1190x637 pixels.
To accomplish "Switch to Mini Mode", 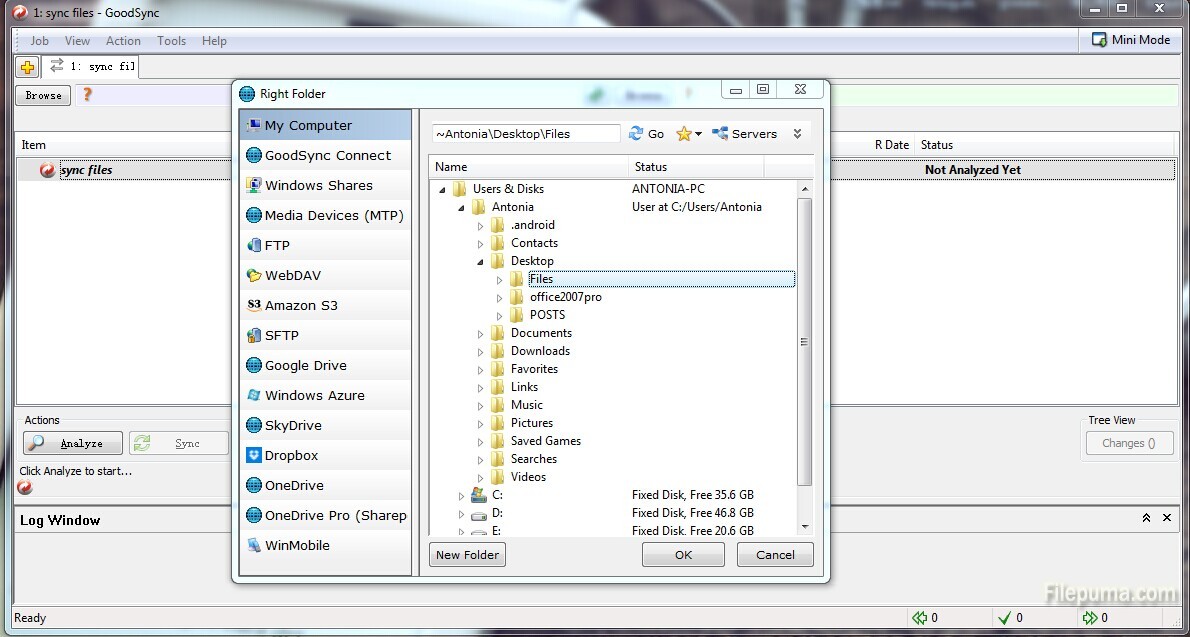I will tap(1131, 40).
